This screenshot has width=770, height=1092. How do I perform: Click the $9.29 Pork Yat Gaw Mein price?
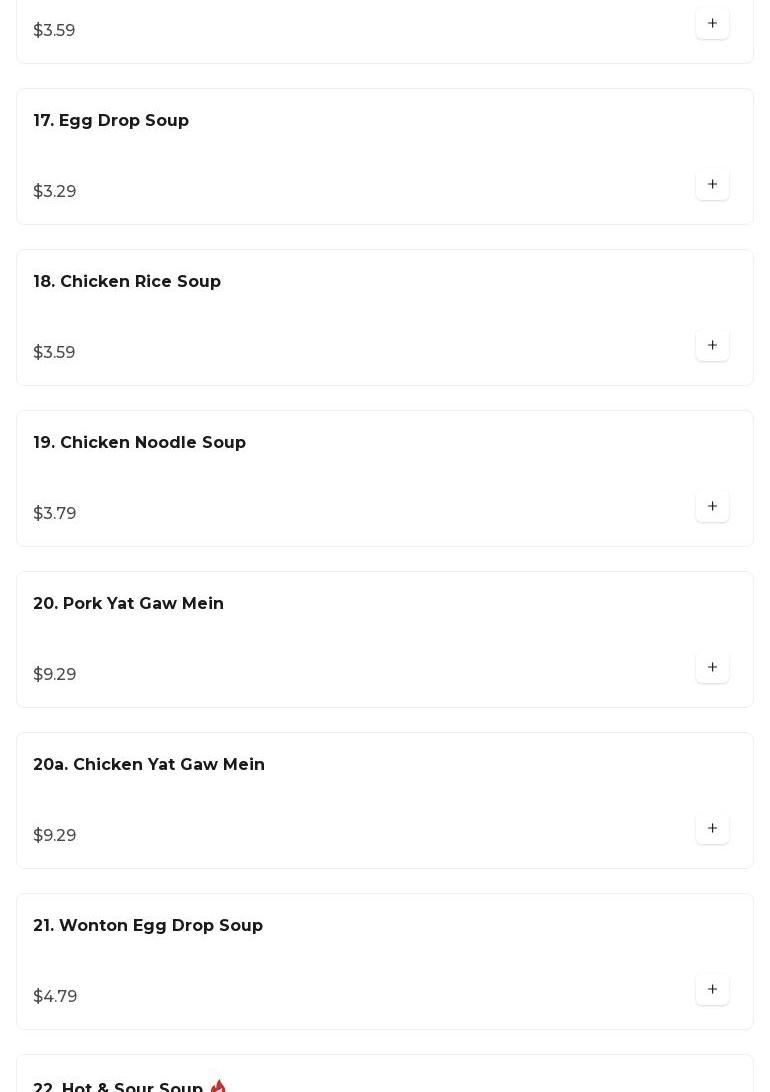[x=55, y=675]
